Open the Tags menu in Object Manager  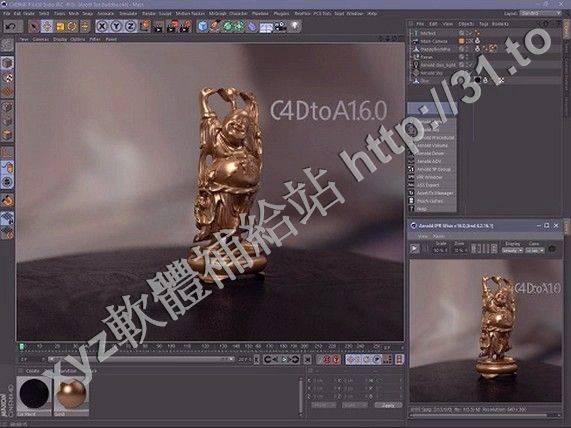(483, 24)
